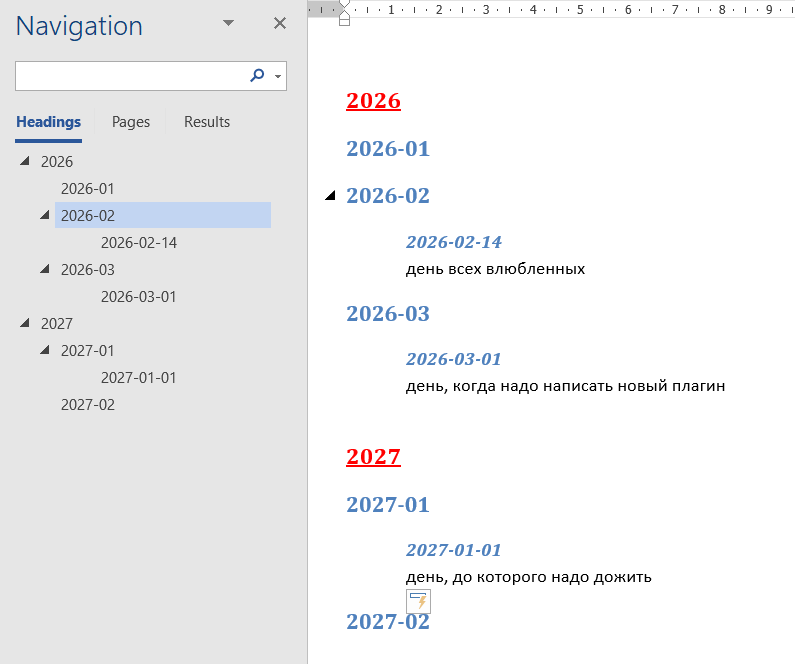Collapse the 2026-03 node in heading tree
The height and width of the screenshot is (664, 795).
[x=44, y=269]
